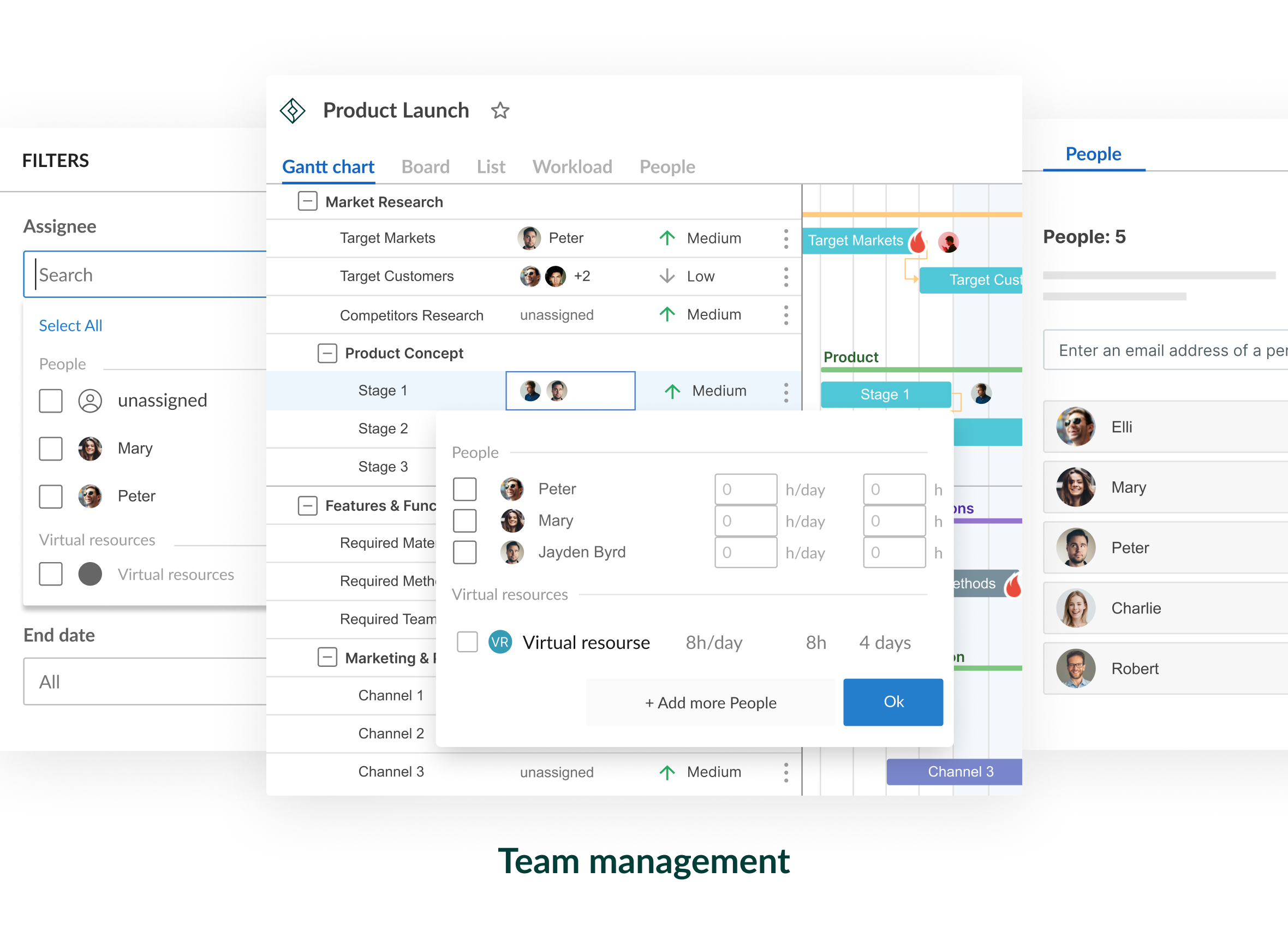
Task: Click the GanttPRO diamond logo
Action: (293, 110)
